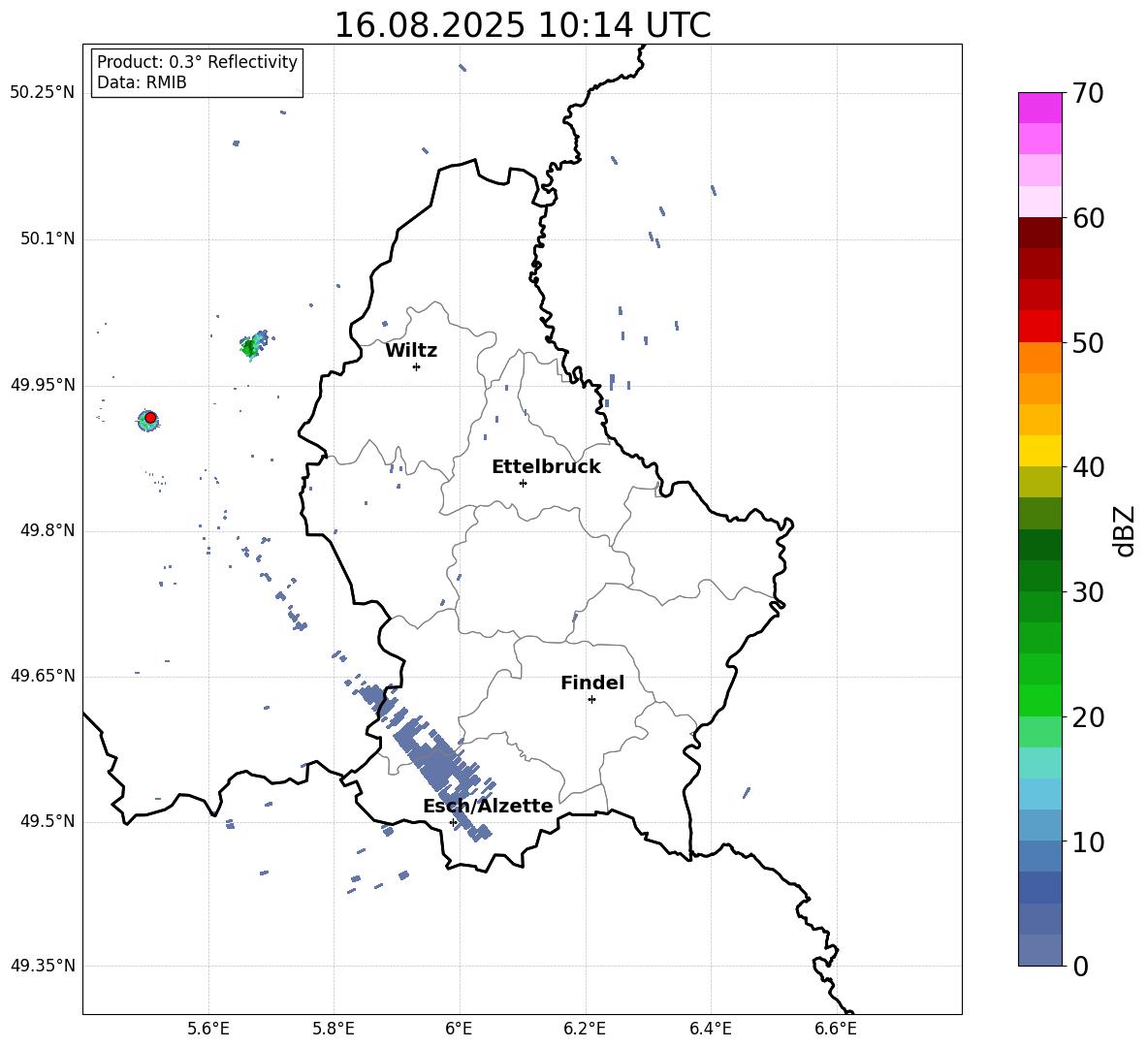
Task: Click the 50.25°N latitude label
Action: [x=43, y=93]
